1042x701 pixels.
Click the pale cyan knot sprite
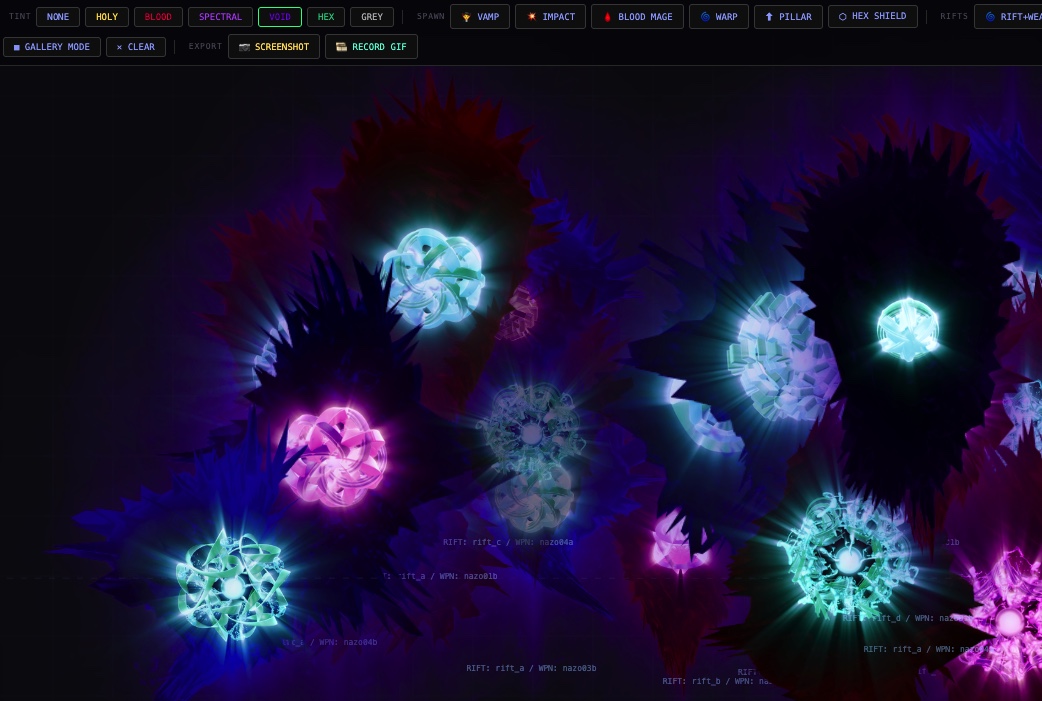(x=433, y=278)
